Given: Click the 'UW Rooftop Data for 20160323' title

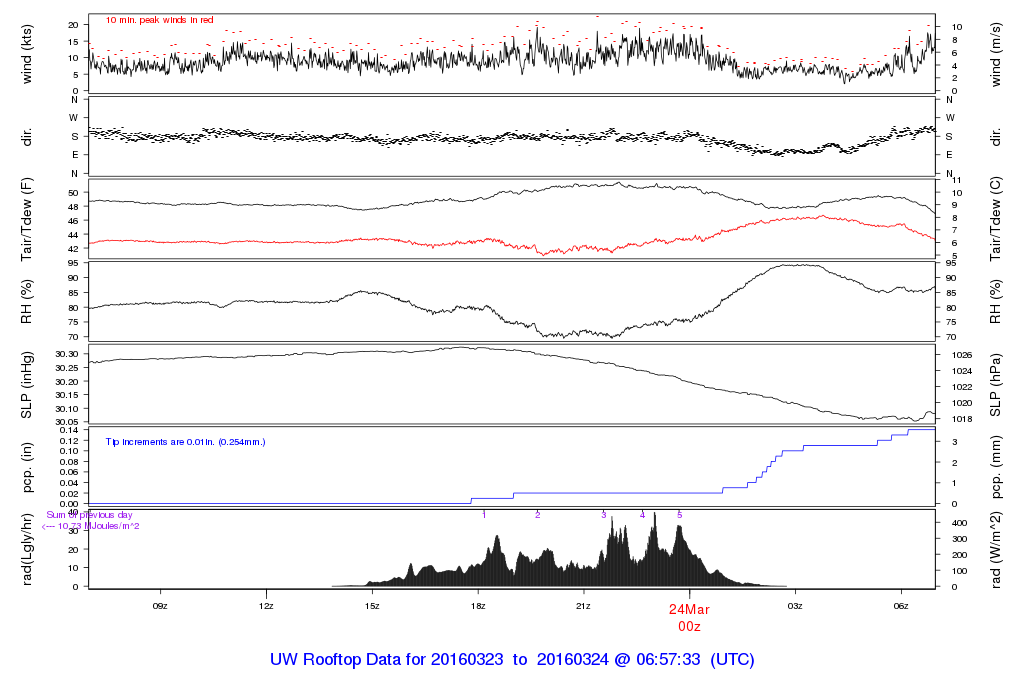Looking at the screenshot, I should 387,660.
